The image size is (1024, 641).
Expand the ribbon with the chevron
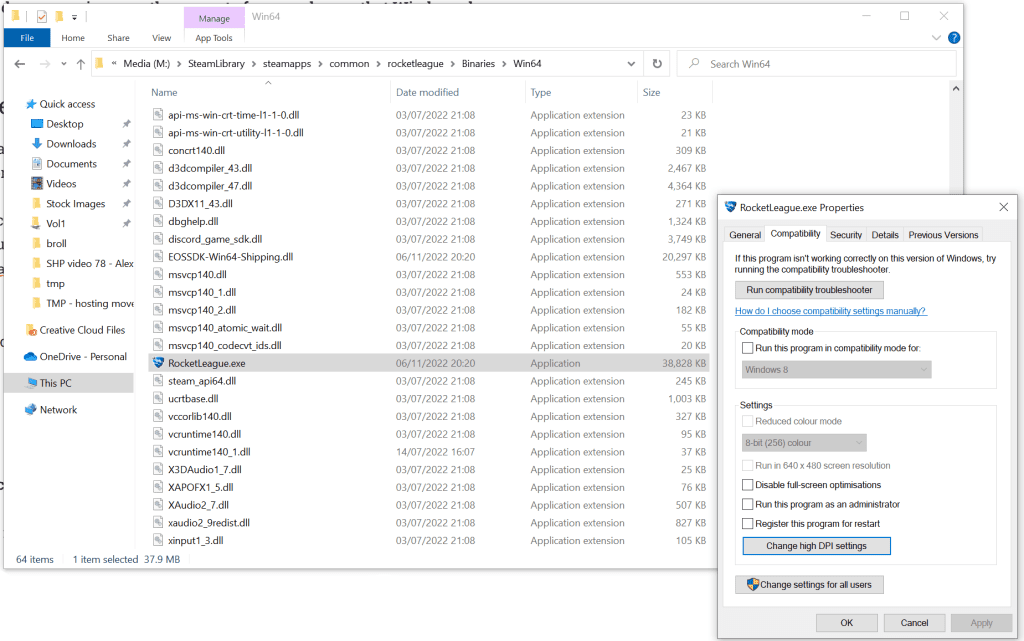pos(936,37)
